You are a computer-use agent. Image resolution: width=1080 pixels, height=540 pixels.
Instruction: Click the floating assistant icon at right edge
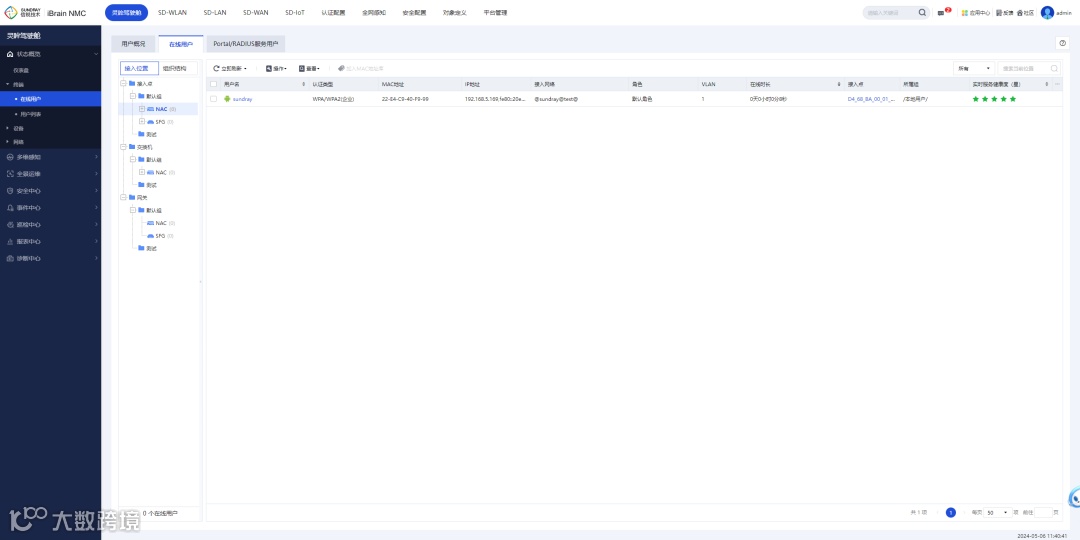1074,497
